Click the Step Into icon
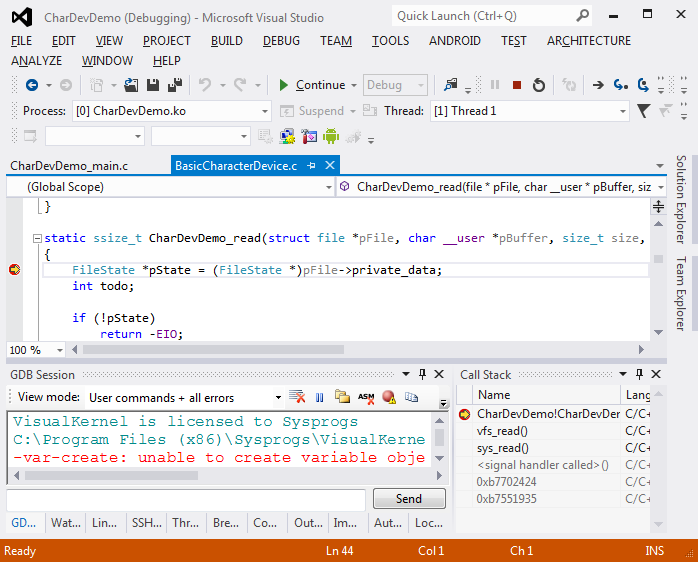The width and height of the screenshot is (698, 562). coord(621,85)
